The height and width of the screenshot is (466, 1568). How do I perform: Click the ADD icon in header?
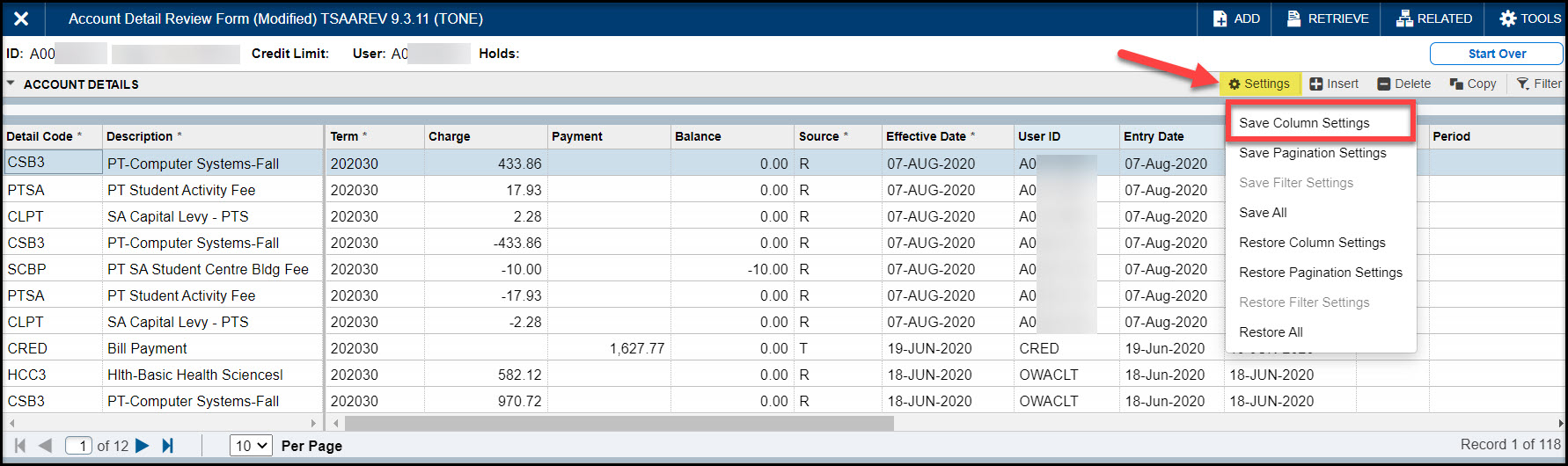pyautogui.click(x=1220, y=18)
